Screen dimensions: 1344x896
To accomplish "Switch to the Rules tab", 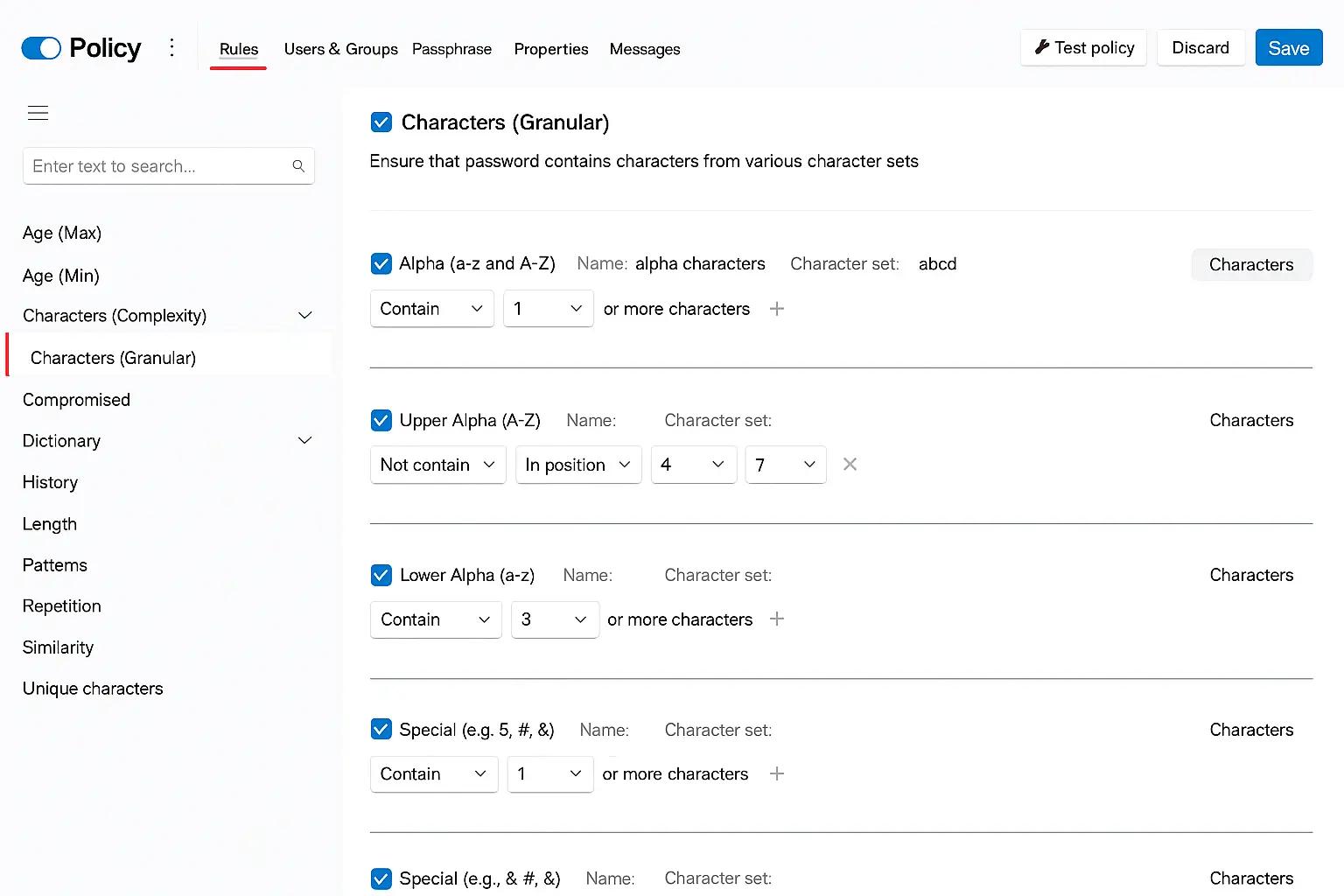I will coord(239,49).
